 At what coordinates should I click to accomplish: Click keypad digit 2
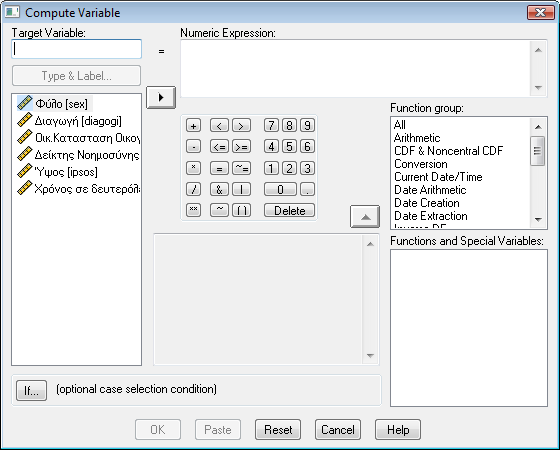tap(289, 168)
